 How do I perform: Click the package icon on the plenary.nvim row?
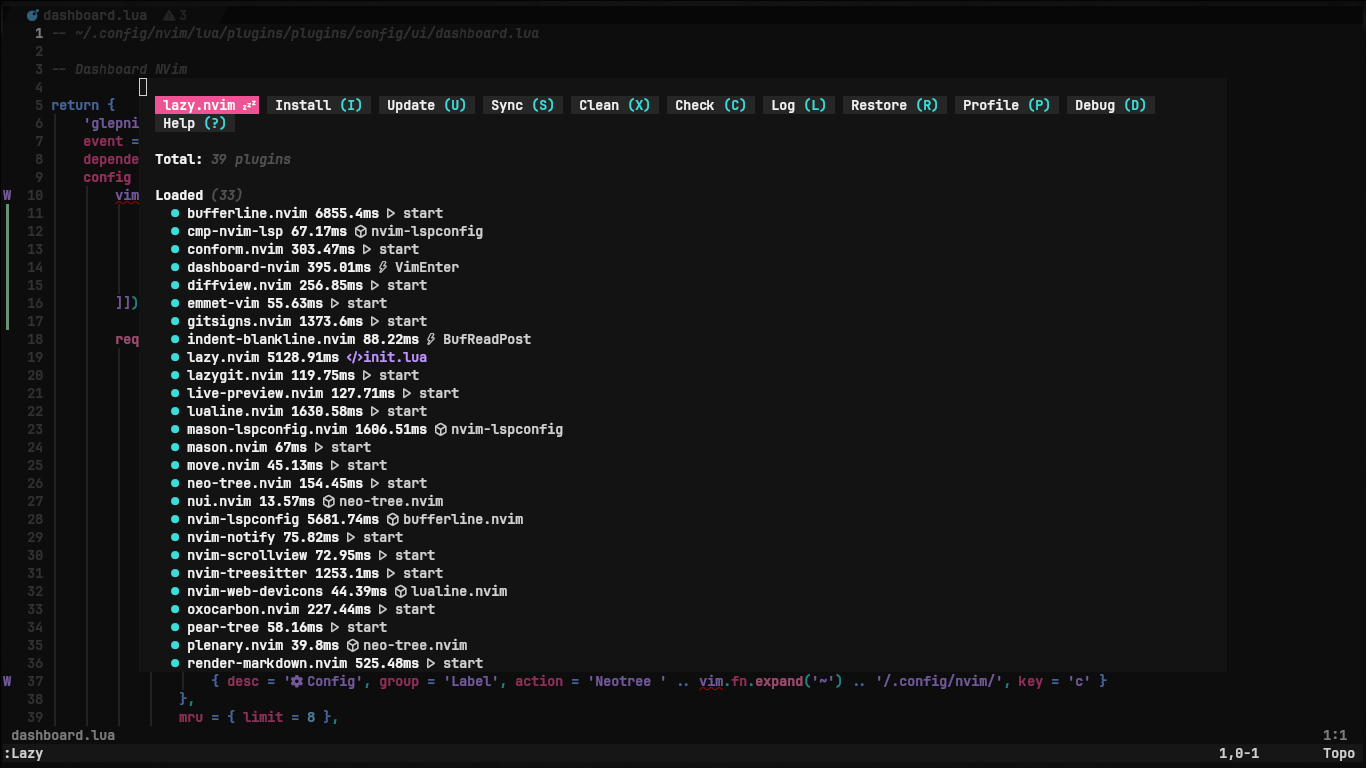[x=353, y=645]
